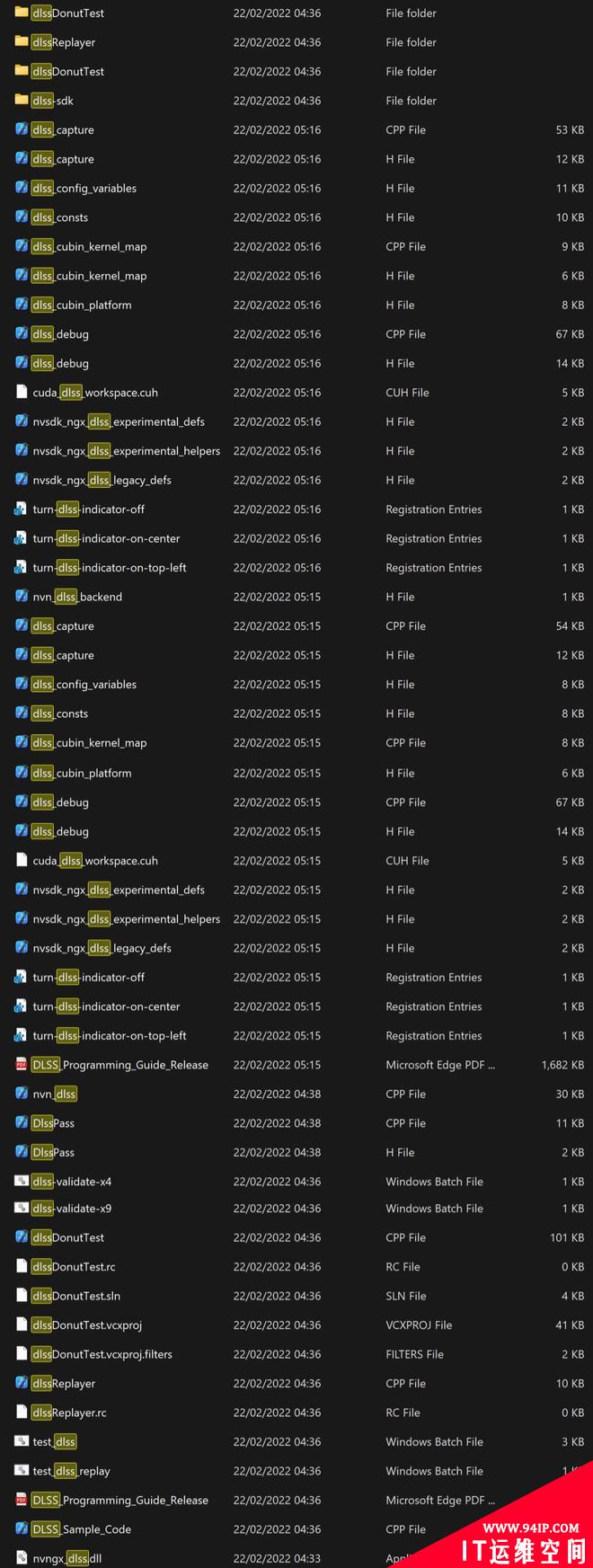Click the VCXPROJ File type cell

419,1325
